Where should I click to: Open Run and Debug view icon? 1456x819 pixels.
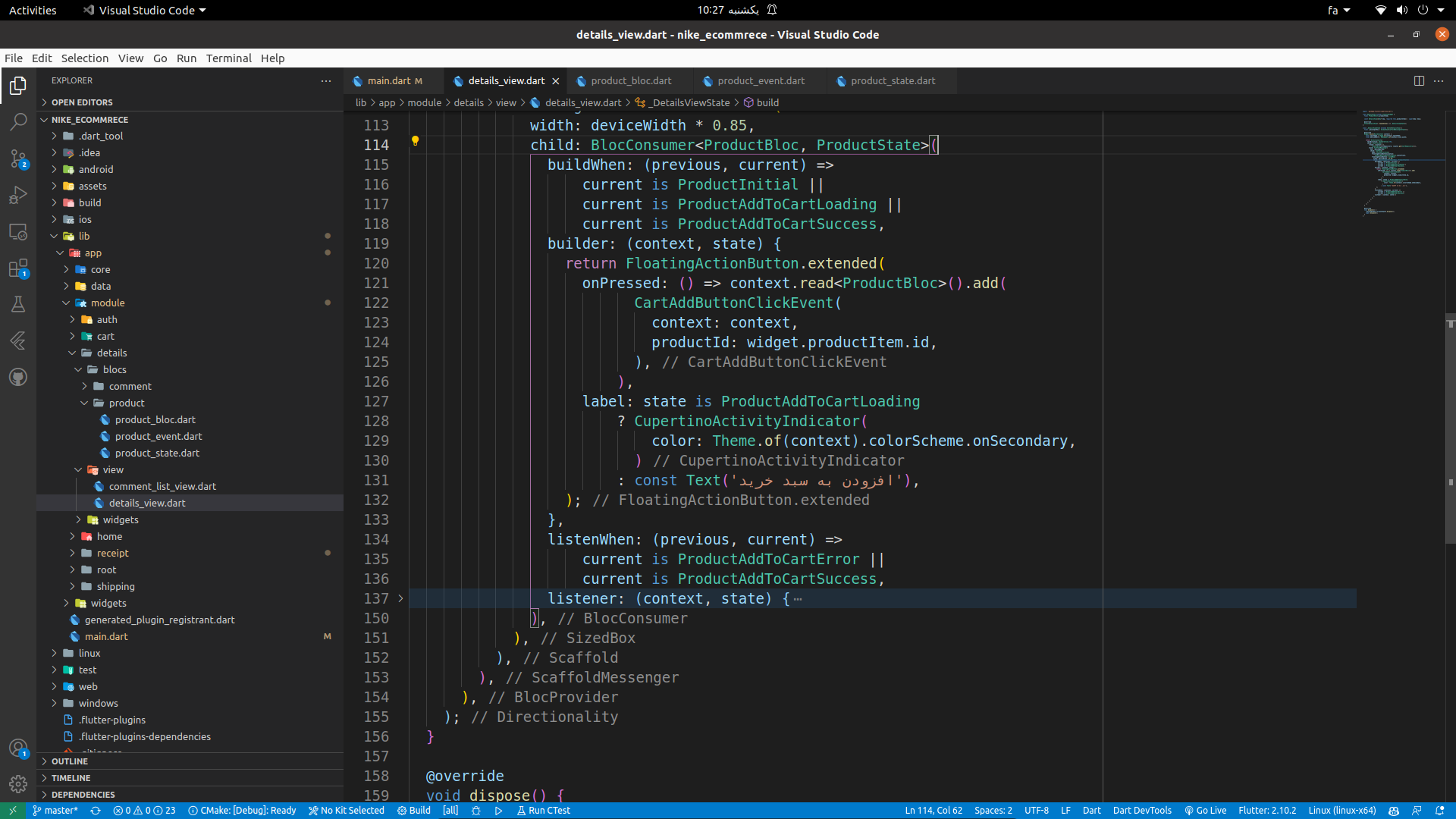click(18, 195)
